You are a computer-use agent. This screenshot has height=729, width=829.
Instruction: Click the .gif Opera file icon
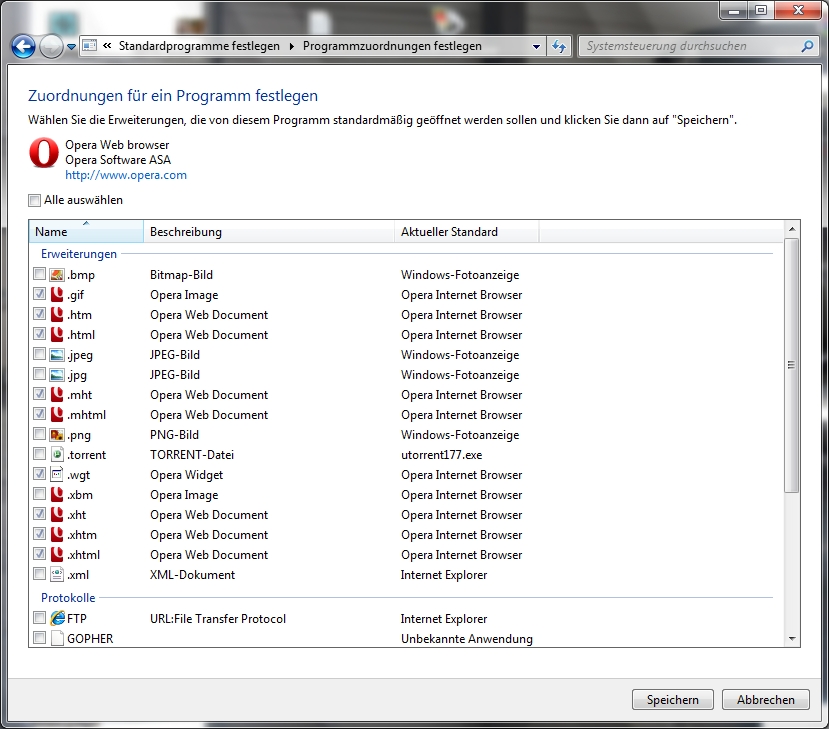[x=57, y=294]
